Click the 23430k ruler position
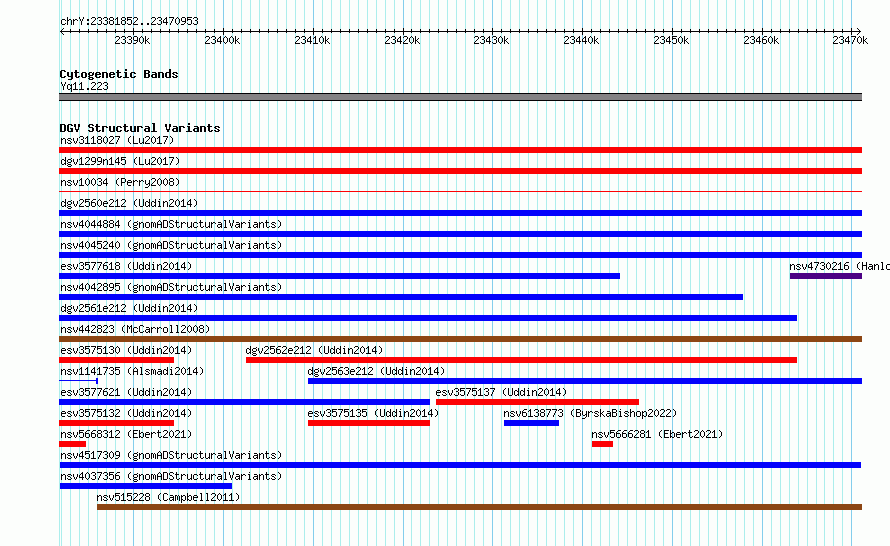Viewport: 890px width, 546px height. [x=491, y=40]
